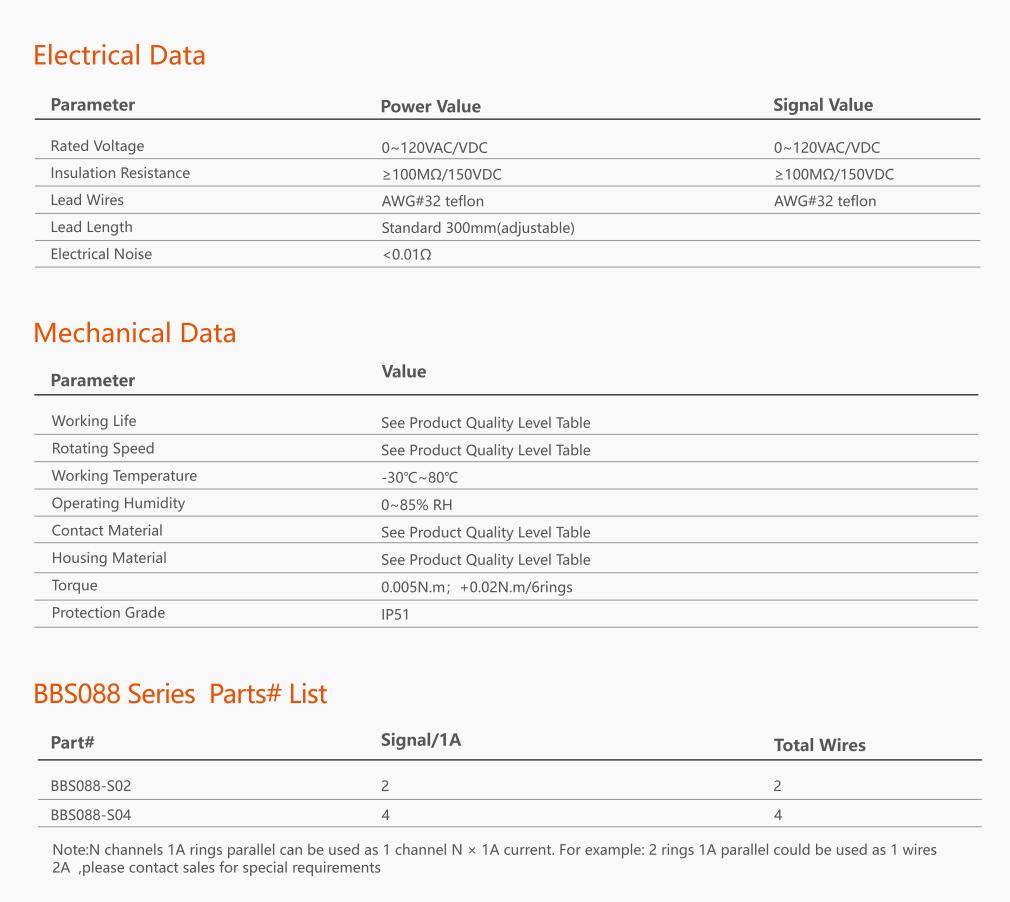Click the IP51 protection grade value
Viewport: 1010px width, 902px height.
pyautogui.click(x=395, y=615)
